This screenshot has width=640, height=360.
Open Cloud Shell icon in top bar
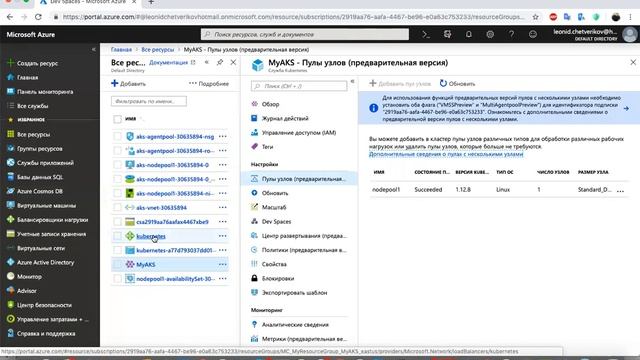click(426, 35)
